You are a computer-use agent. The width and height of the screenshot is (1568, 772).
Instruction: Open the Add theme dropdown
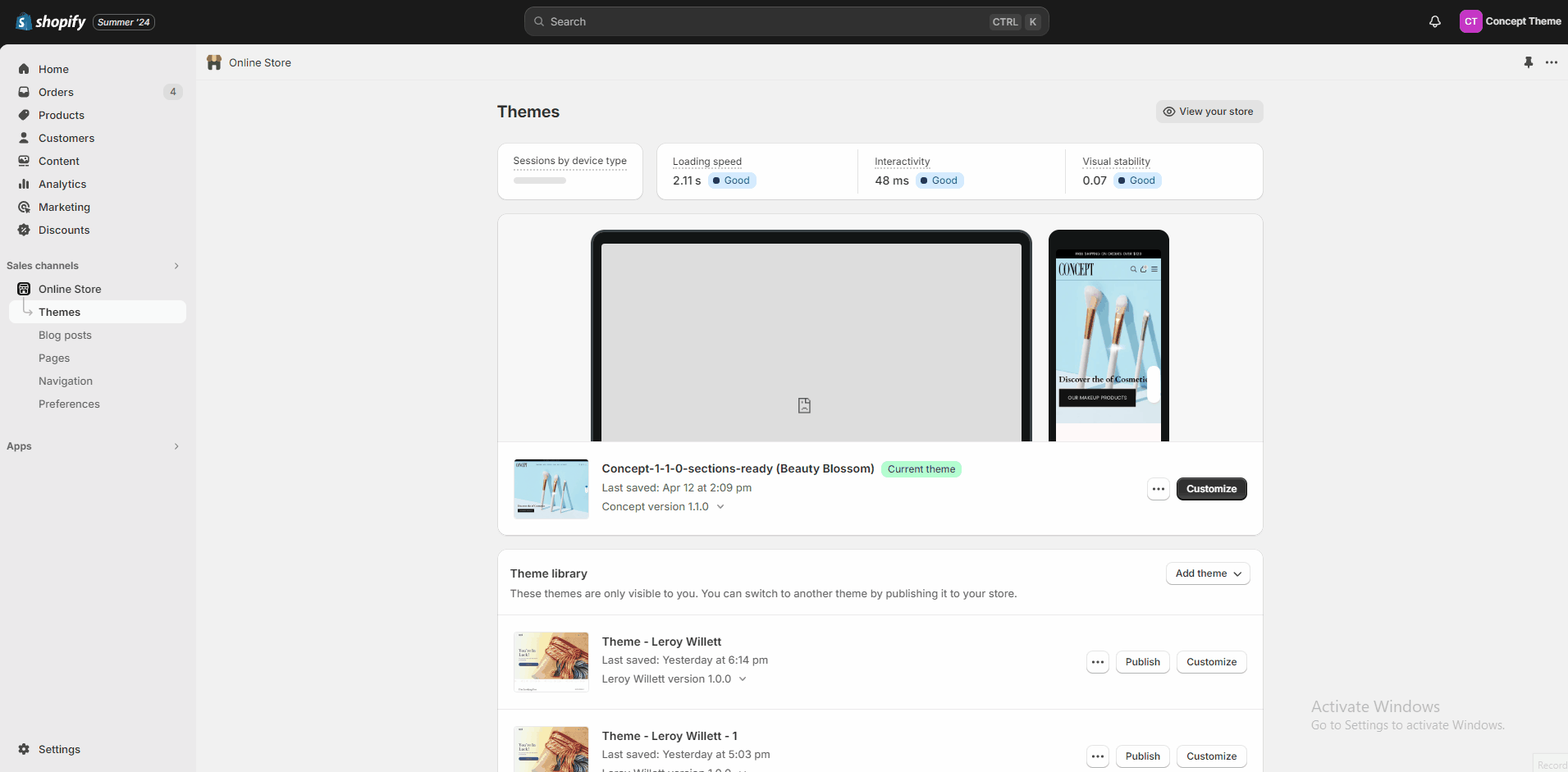[1207, 573]
